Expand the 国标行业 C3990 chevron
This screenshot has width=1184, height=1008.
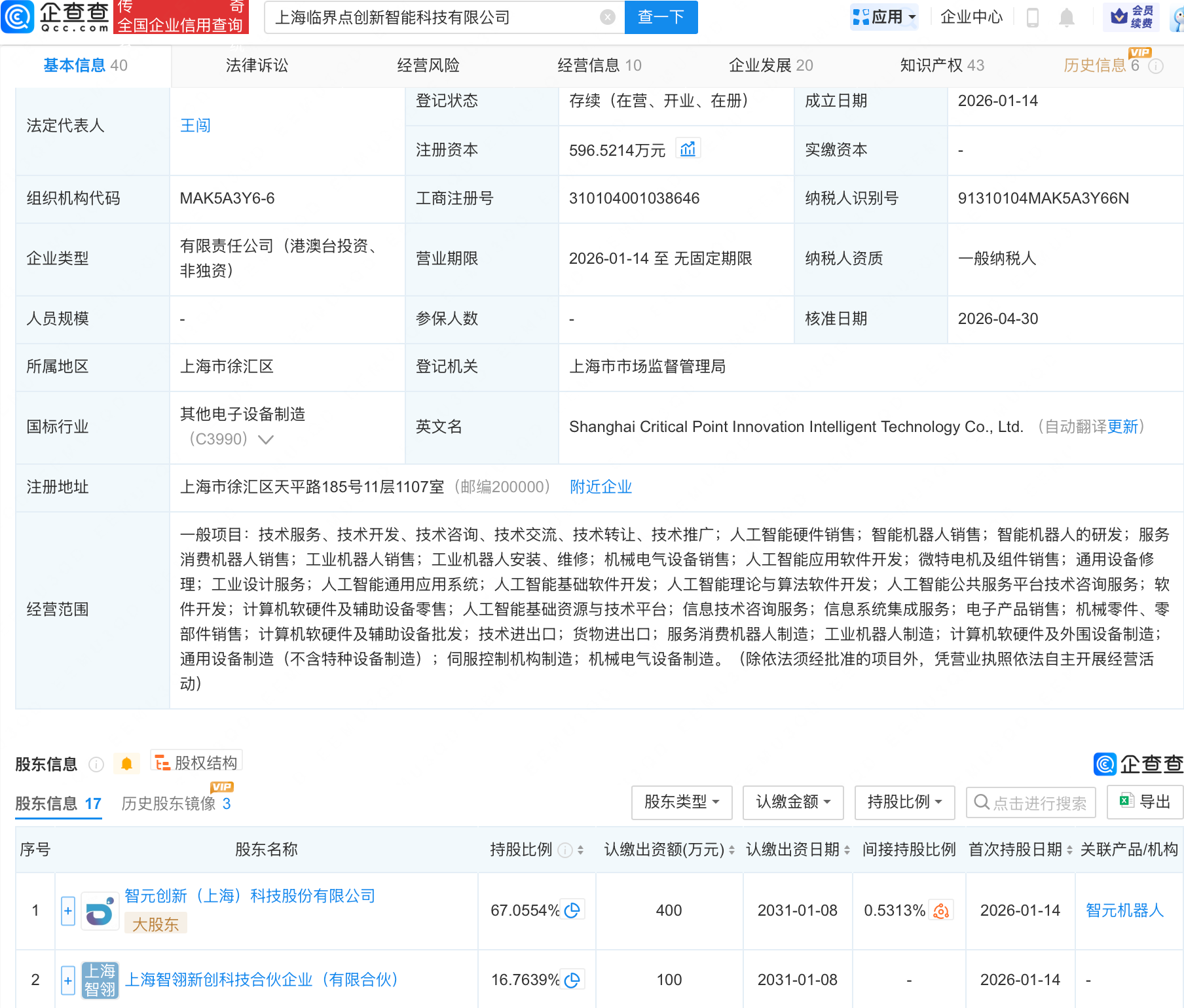[x=266, y=439]
